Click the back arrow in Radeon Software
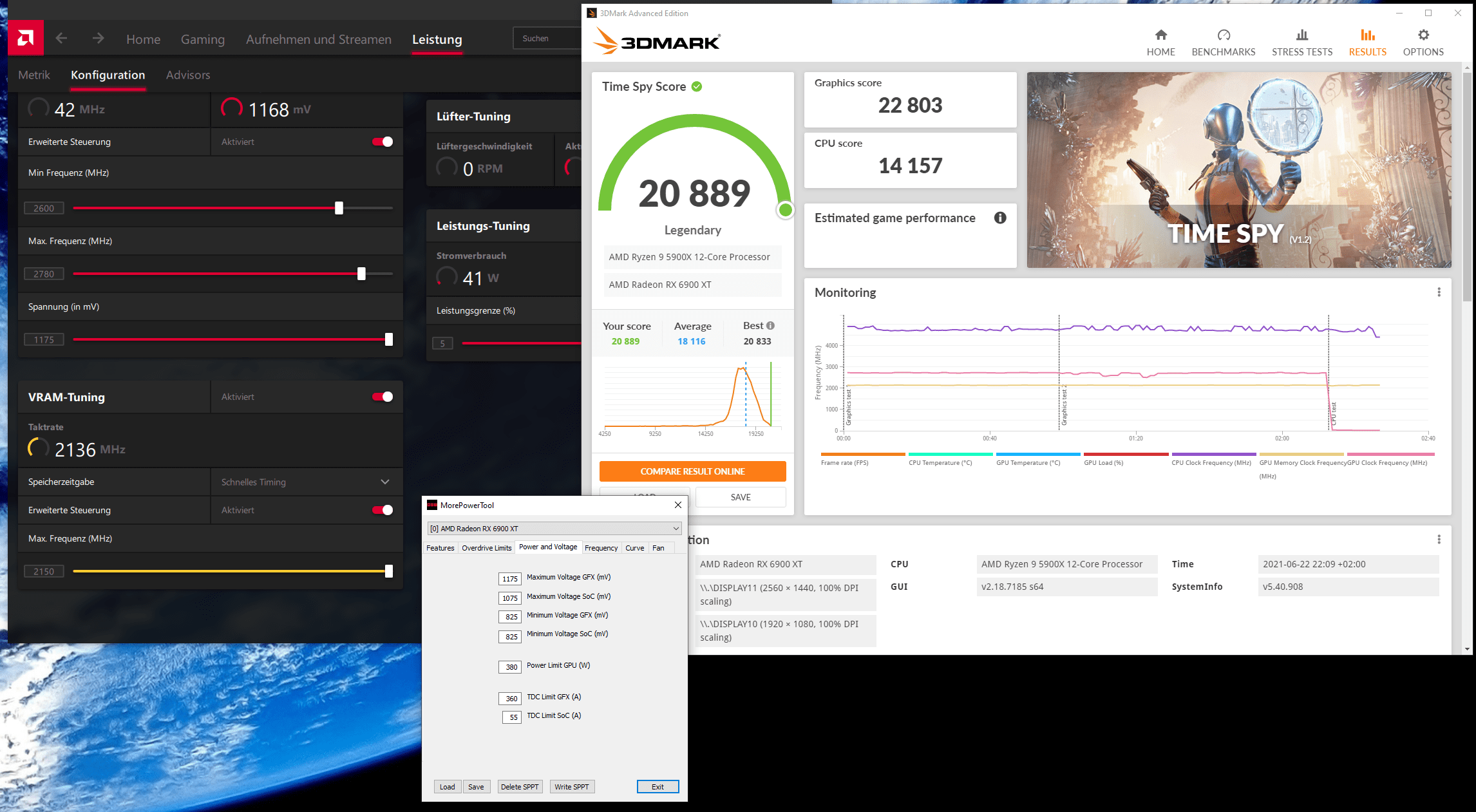Viewport: 1476px width, 812px height. (x=61, y=39)
